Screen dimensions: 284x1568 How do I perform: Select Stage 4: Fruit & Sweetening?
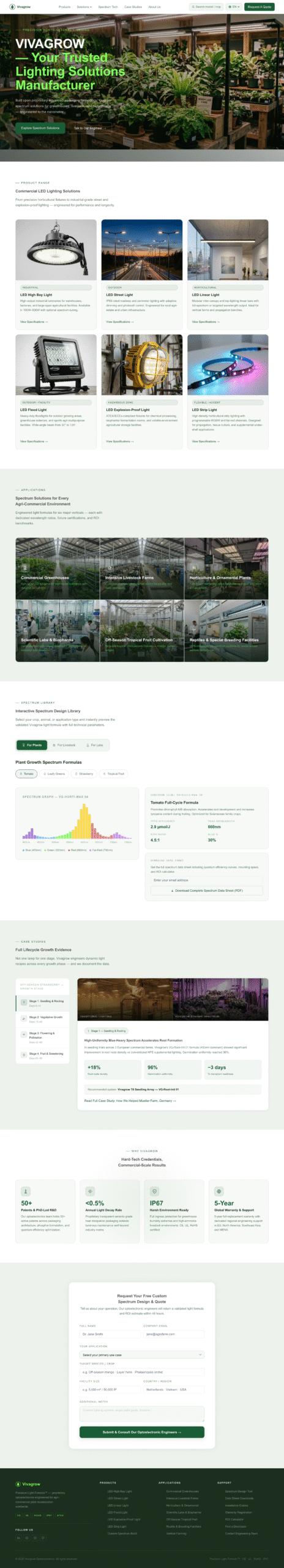tap(42, 1055)
